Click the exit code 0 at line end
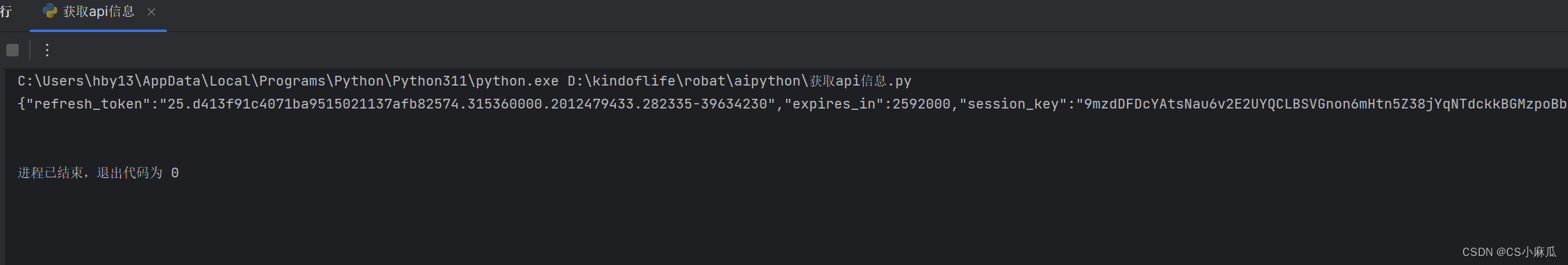1568x265 pixels. pos(175,173)
